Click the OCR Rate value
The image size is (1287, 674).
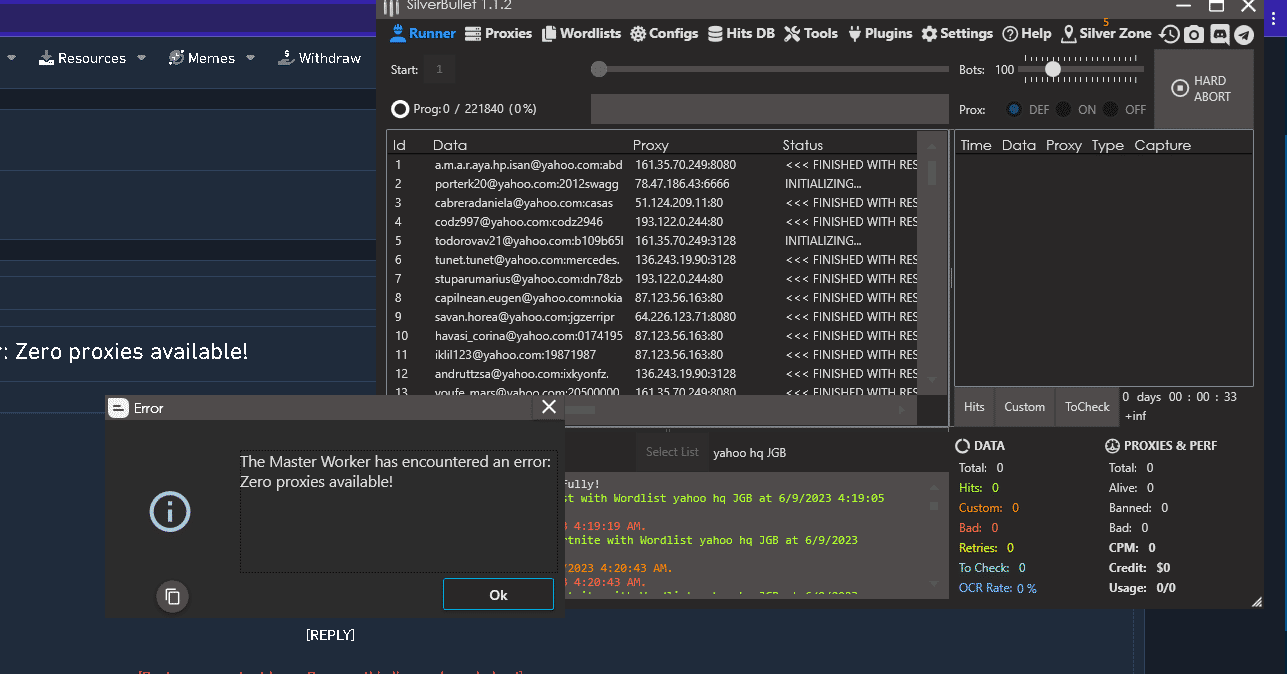point(1027,589)
